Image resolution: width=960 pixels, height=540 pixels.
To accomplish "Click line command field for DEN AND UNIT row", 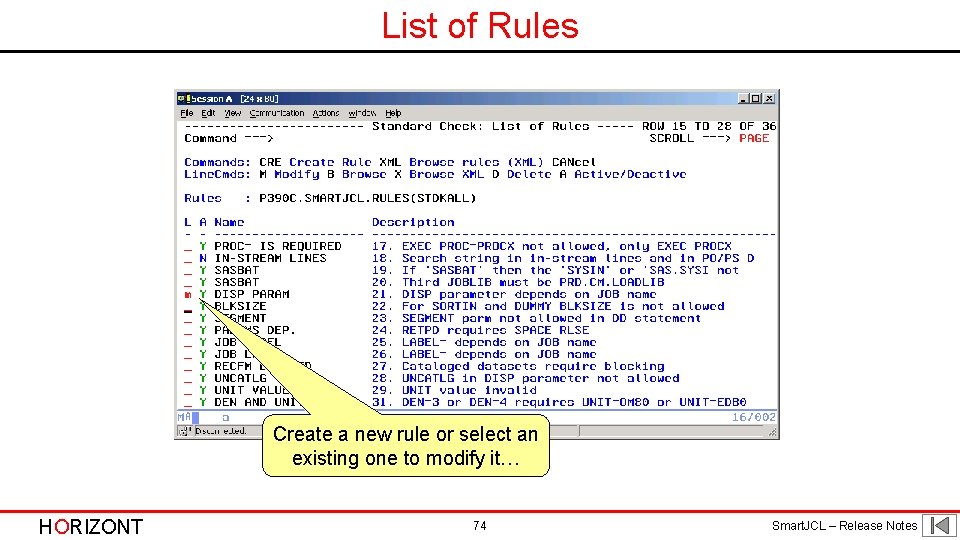I will [x=188, y=403].
